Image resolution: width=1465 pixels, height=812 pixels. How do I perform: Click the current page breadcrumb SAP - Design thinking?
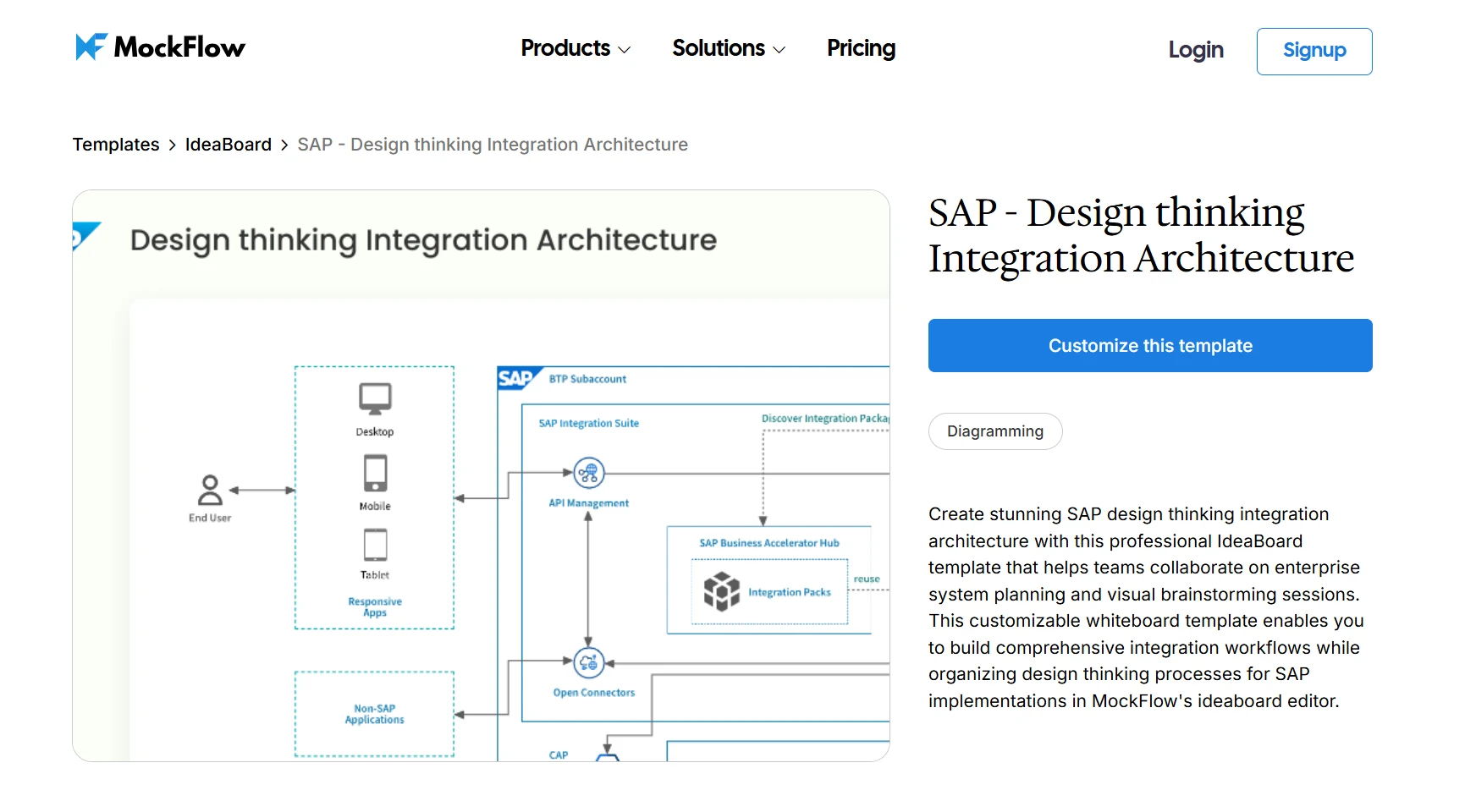pos(493,145)
